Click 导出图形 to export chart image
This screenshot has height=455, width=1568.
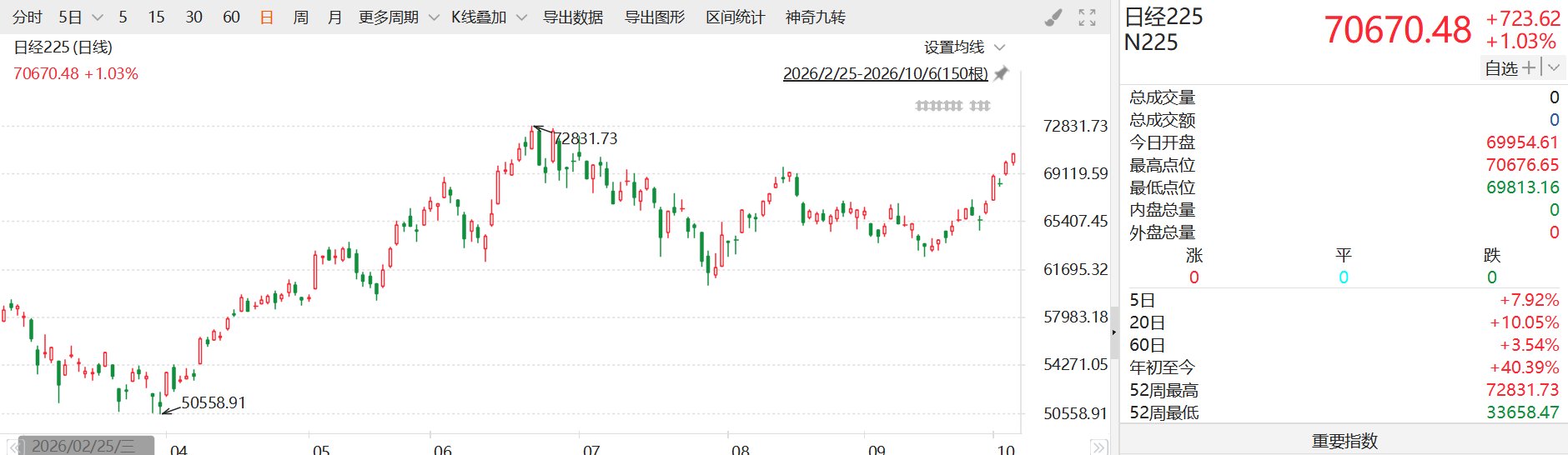[x=655, y=17]
